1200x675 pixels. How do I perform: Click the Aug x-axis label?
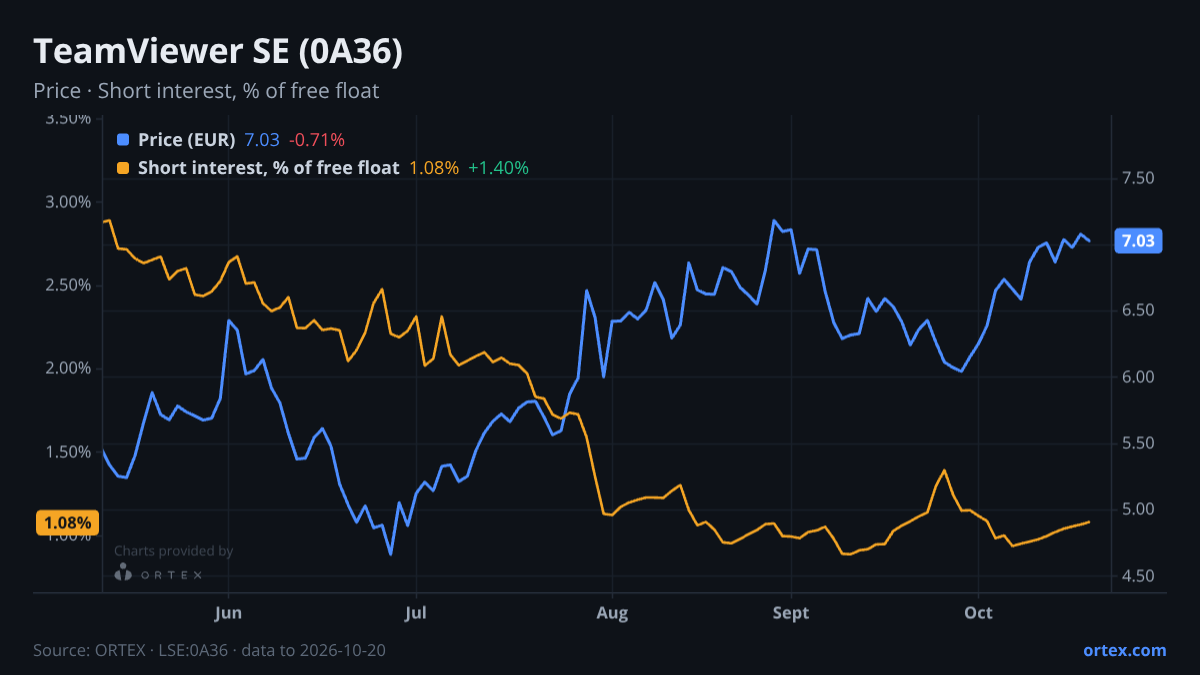coord(610,613)
